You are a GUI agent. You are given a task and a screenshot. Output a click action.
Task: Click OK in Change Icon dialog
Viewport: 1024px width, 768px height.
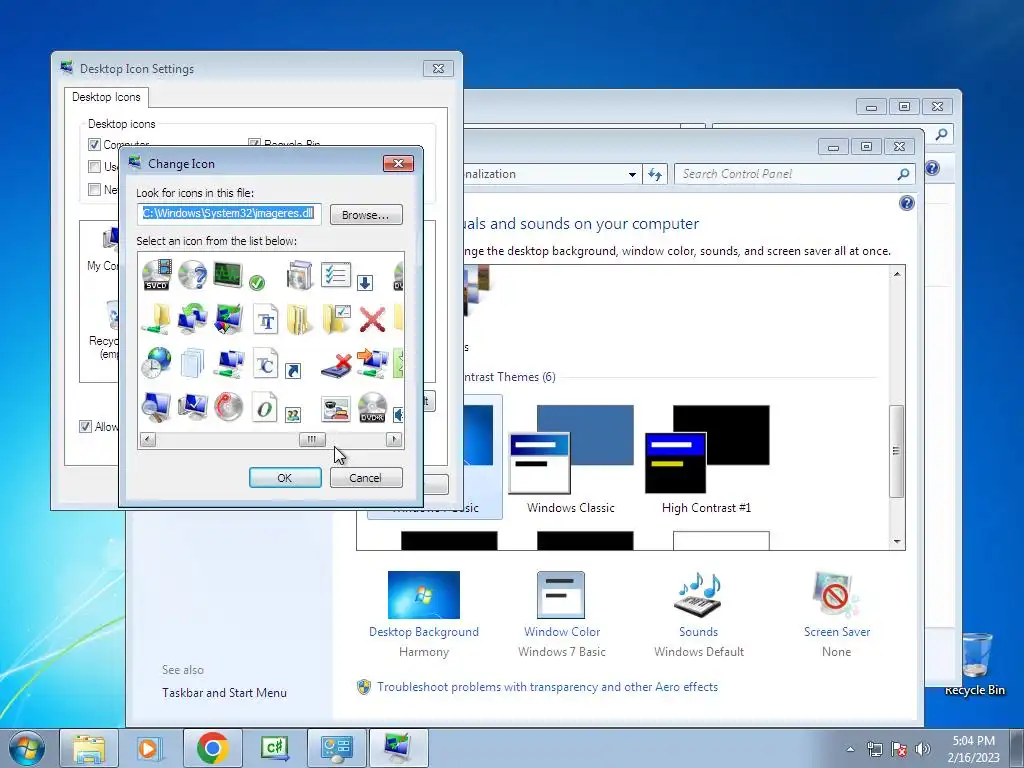(285, 478)
